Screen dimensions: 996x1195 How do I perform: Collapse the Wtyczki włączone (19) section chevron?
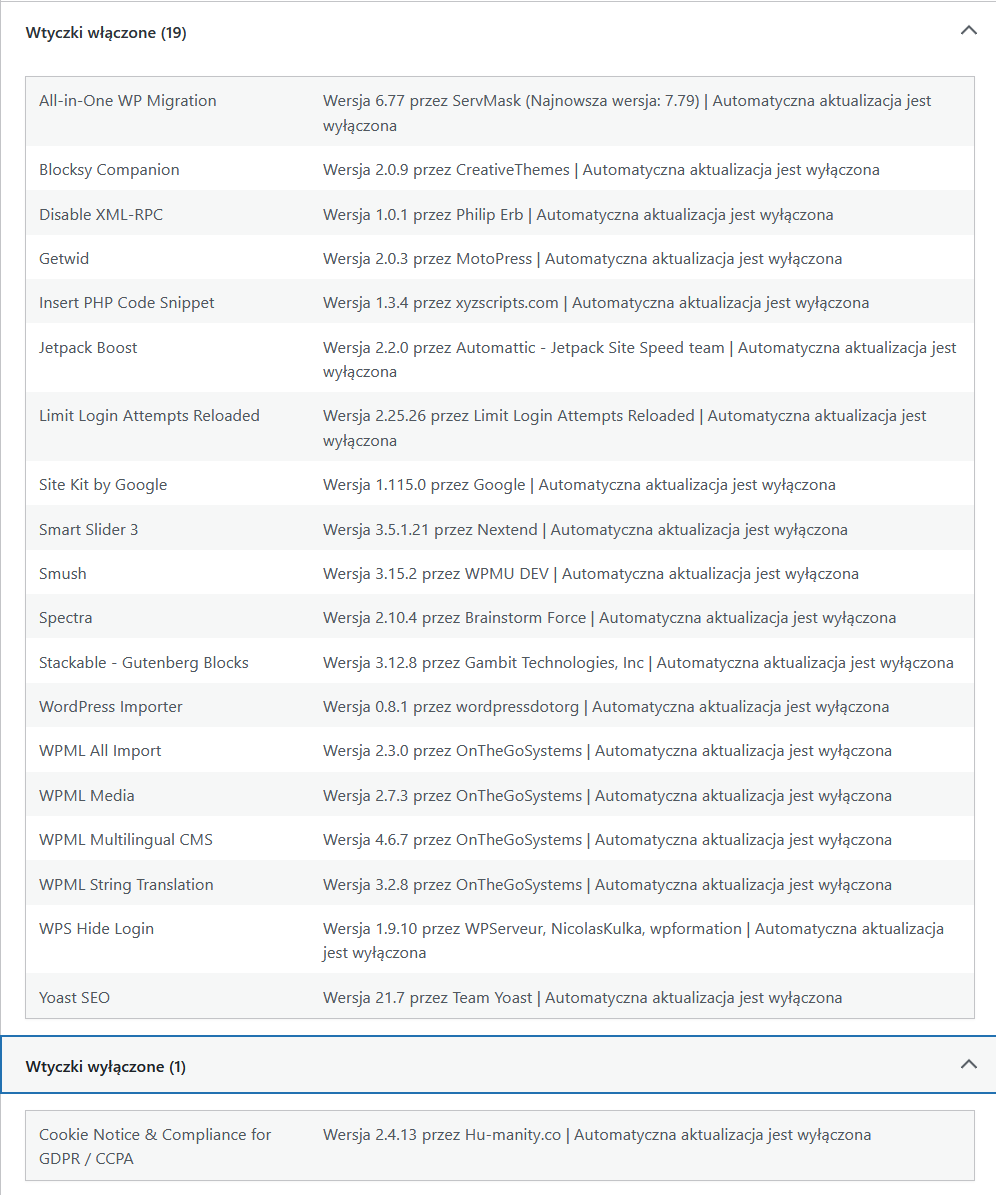969,31
